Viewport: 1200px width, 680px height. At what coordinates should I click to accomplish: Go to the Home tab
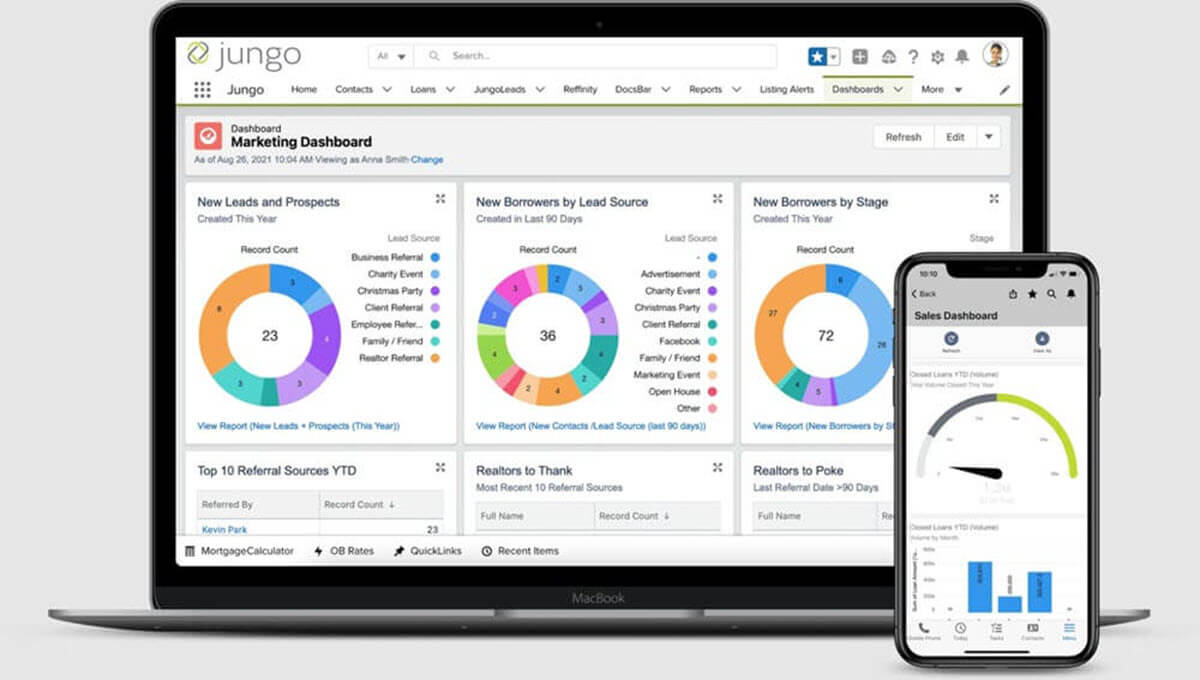[x=304, y=89]
